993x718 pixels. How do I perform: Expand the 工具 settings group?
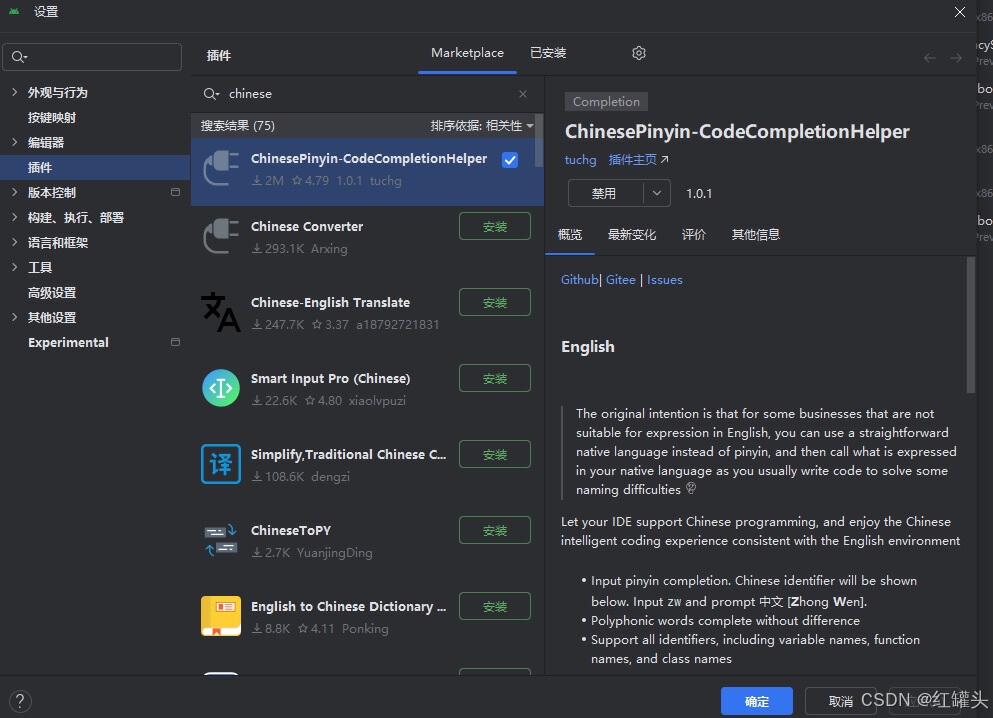pyautogui.click(x=14, y=267)
